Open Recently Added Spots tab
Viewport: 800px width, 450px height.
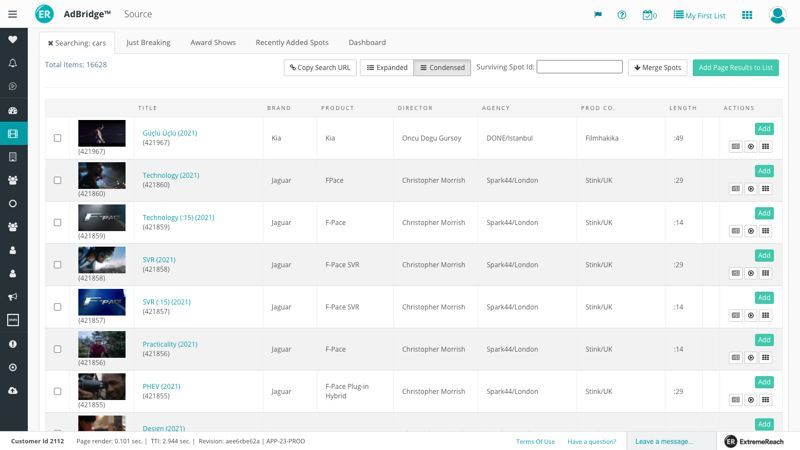pos(292,42)
